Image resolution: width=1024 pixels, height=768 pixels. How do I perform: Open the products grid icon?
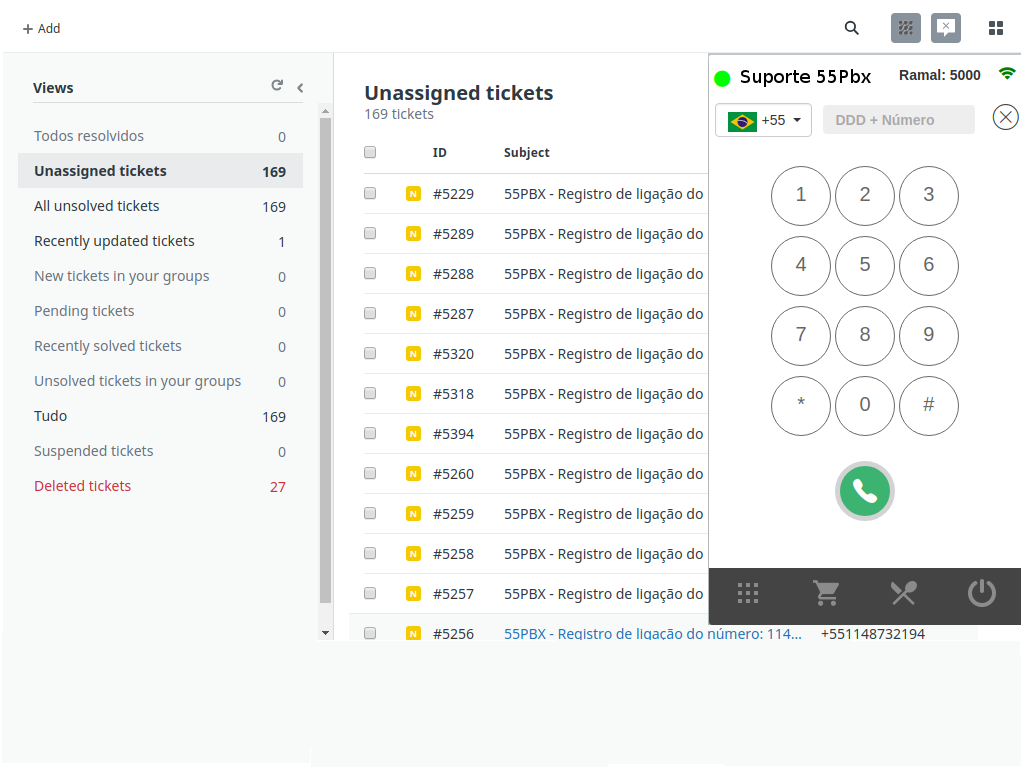(x=995, y=28)
